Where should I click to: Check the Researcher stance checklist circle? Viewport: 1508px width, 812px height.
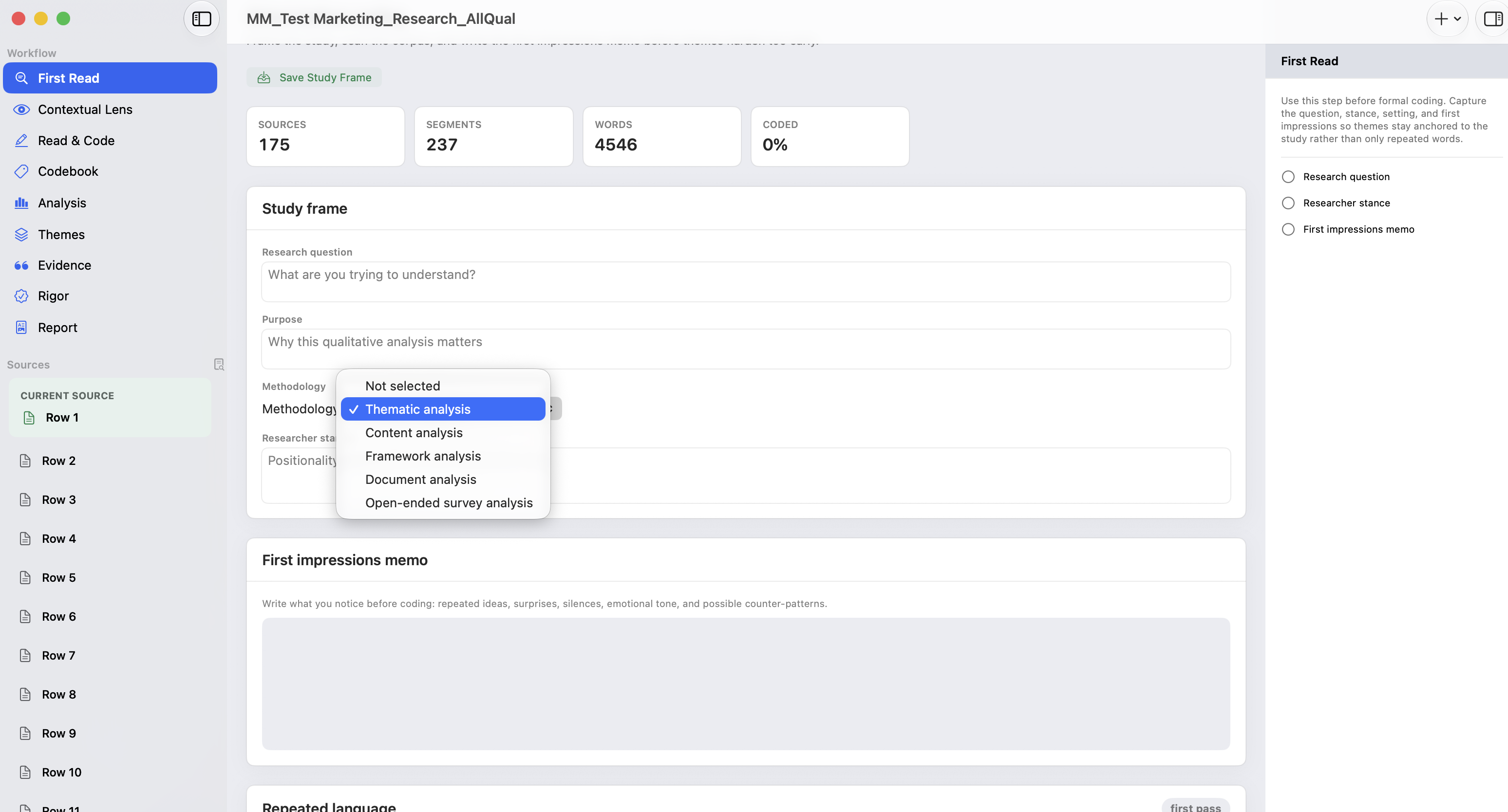(x=1288, y=203)
